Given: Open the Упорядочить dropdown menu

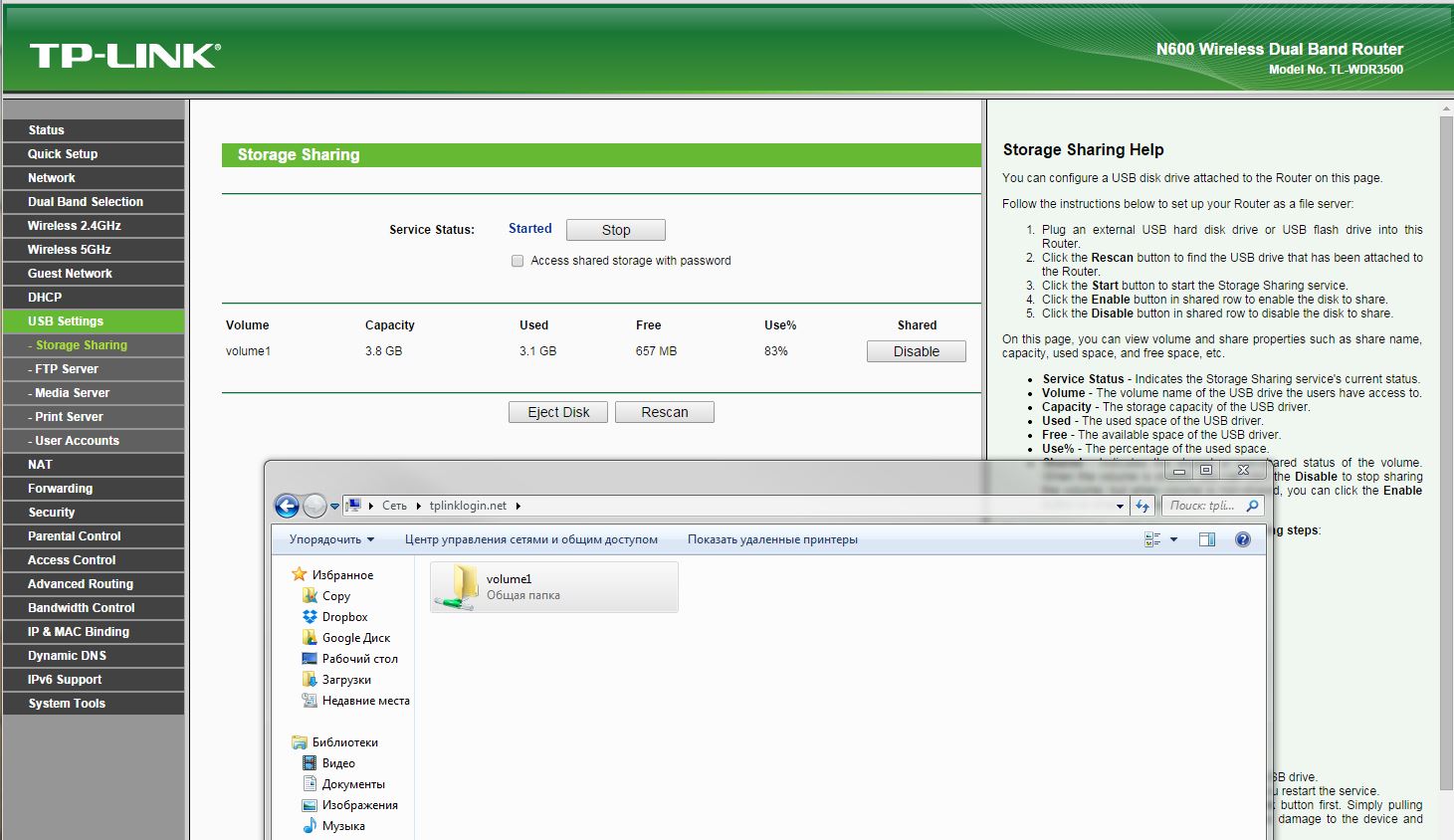Looking at the screenshot, I should [331, 539].
